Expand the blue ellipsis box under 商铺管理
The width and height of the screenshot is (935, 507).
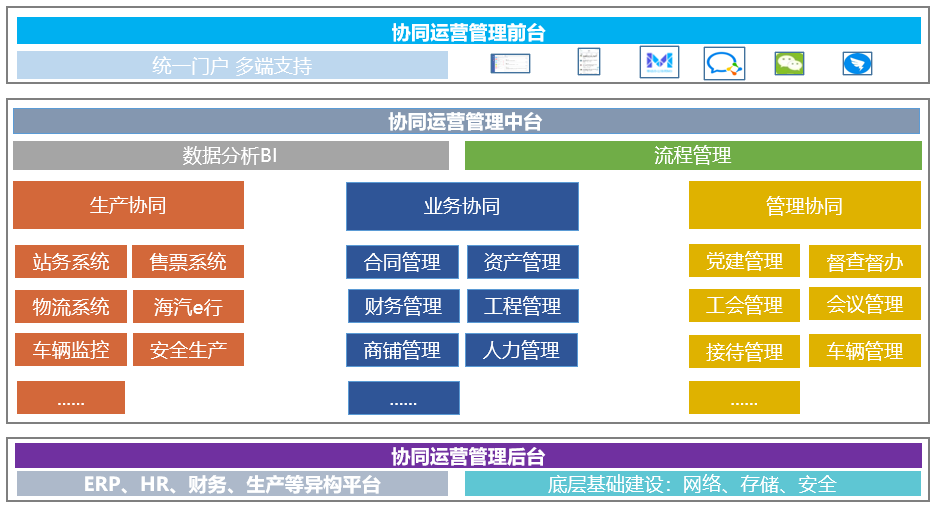point(403,398)
